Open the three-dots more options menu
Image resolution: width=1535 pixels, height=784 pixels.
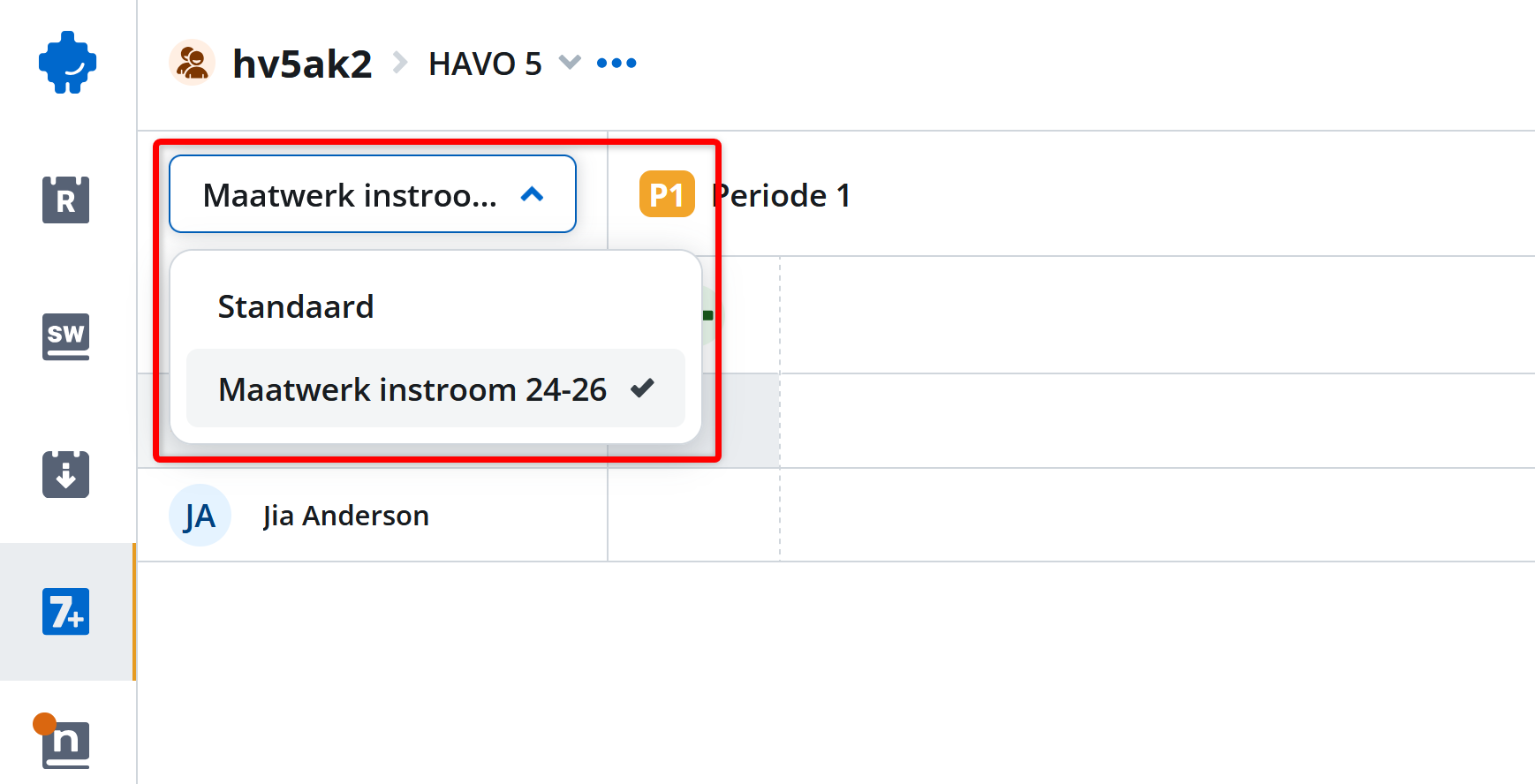tap(616, 63)
